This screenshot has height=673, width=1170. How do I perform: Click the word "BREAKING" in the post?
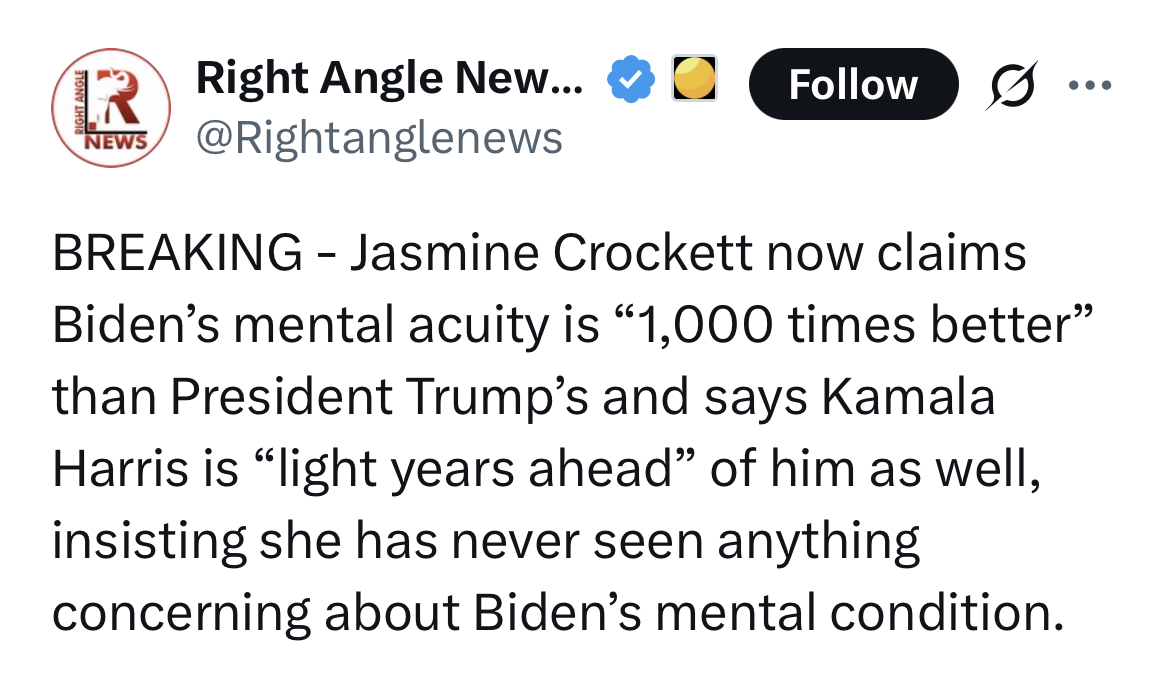tap(178, 254)
